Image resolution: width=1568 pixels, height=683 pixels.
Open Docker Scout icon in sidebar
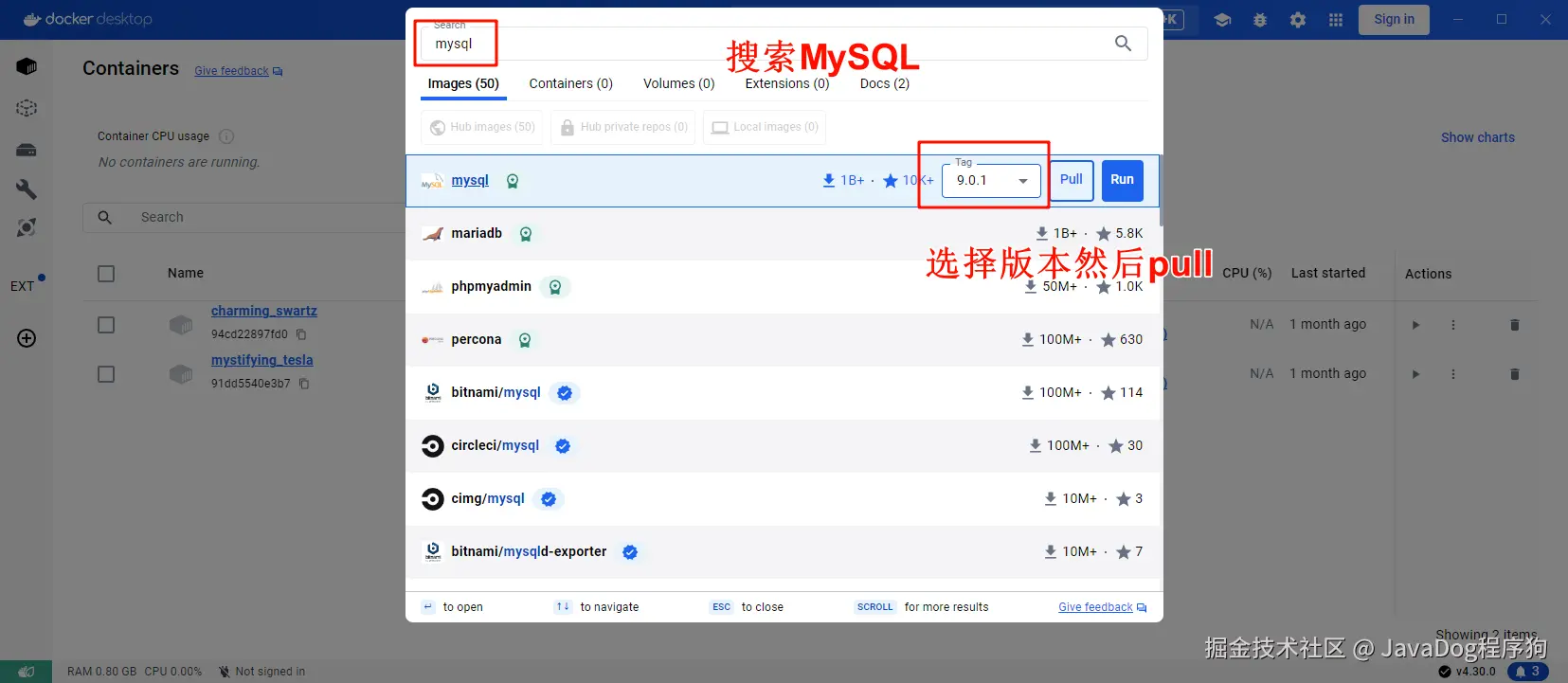click(27, 227)
